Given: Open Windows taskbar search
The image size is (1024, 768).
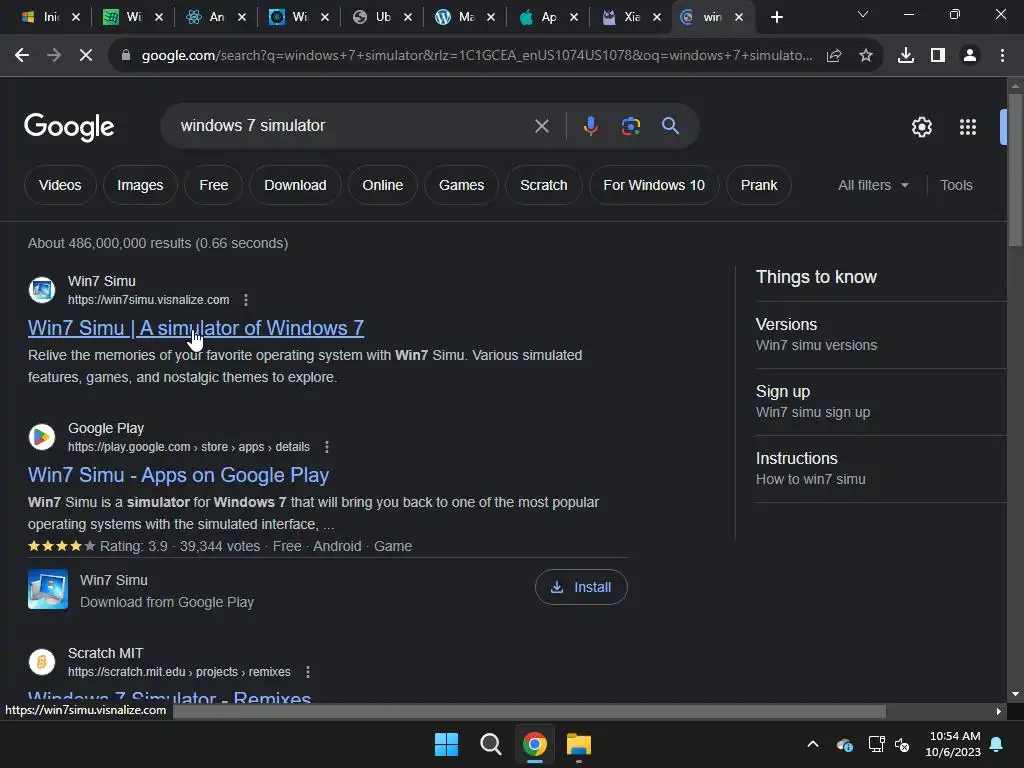Looking at the screenshot, I should tap(490, 744).
